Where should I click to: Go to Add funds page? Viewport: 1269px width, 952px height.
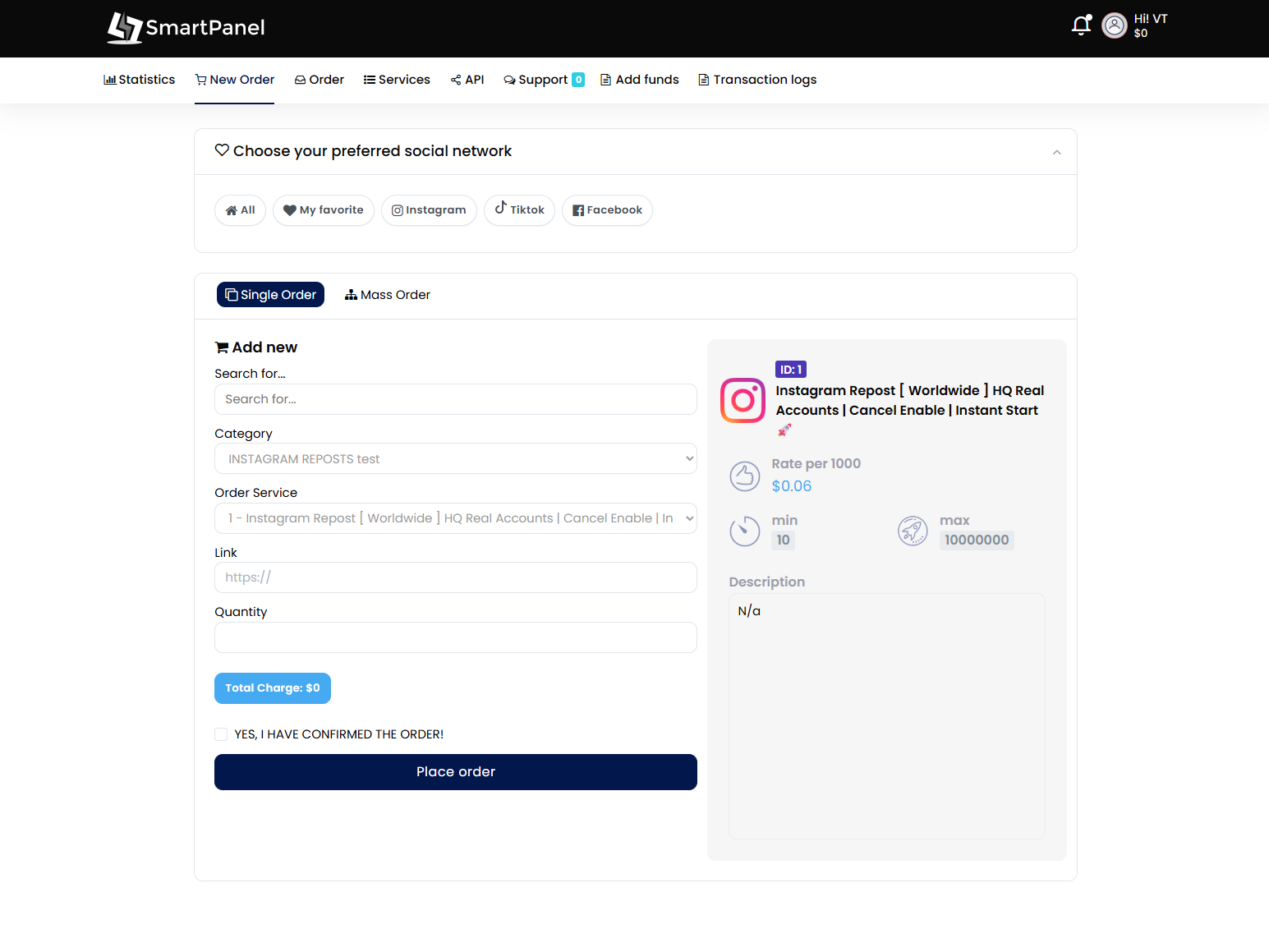pyautogui.click(x=640, y=80)
